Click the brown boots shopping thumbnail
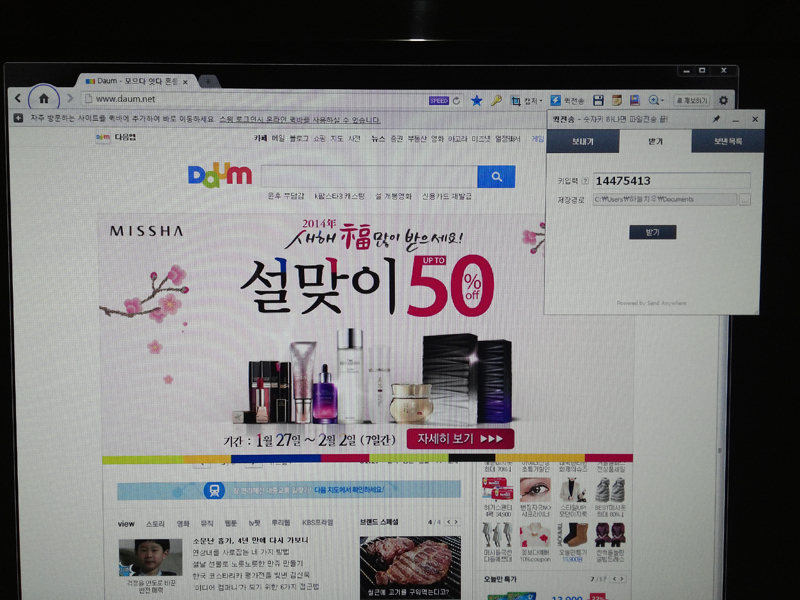 point(576,535)
